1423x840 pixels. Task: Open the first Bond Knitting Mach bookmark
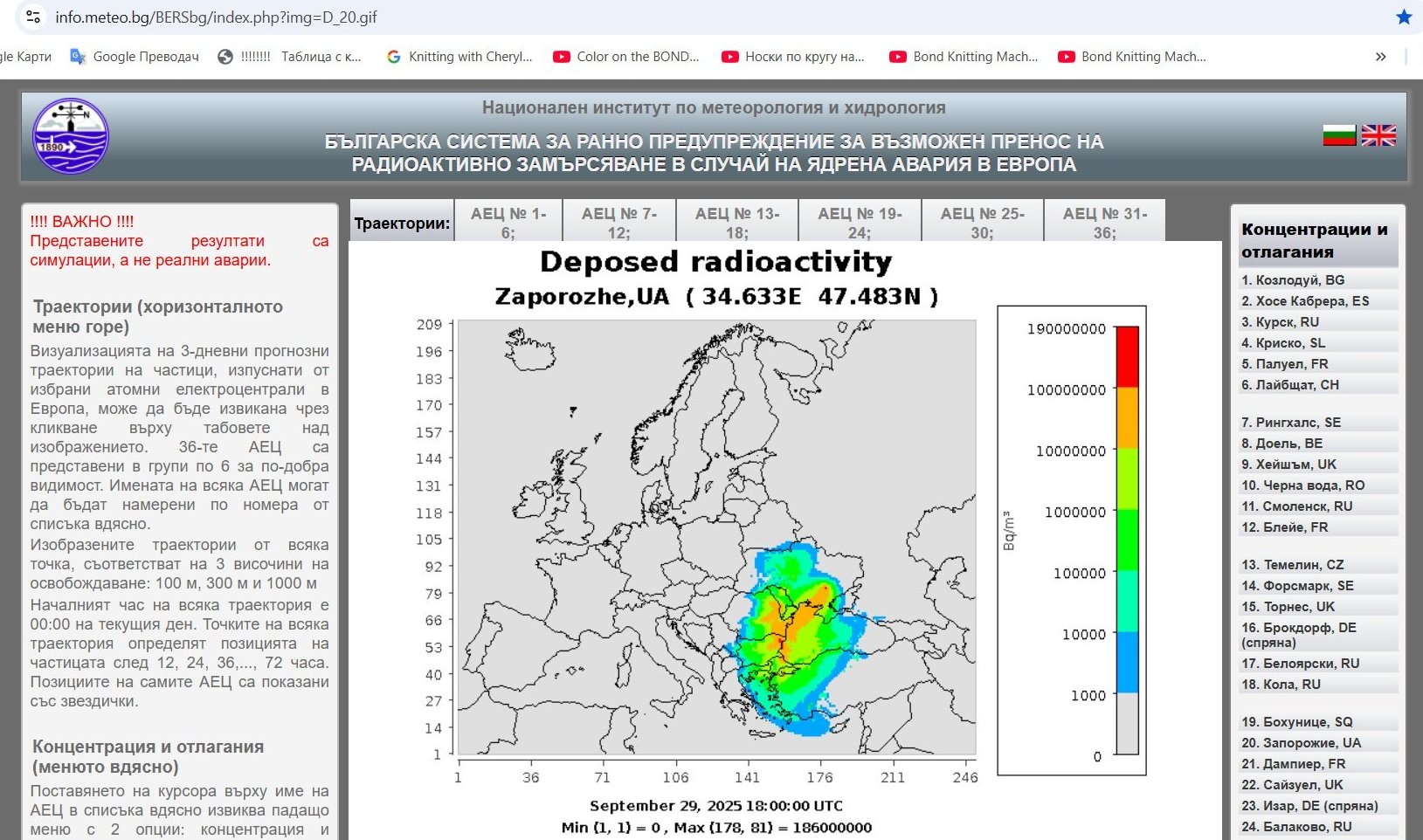[964, 57]
